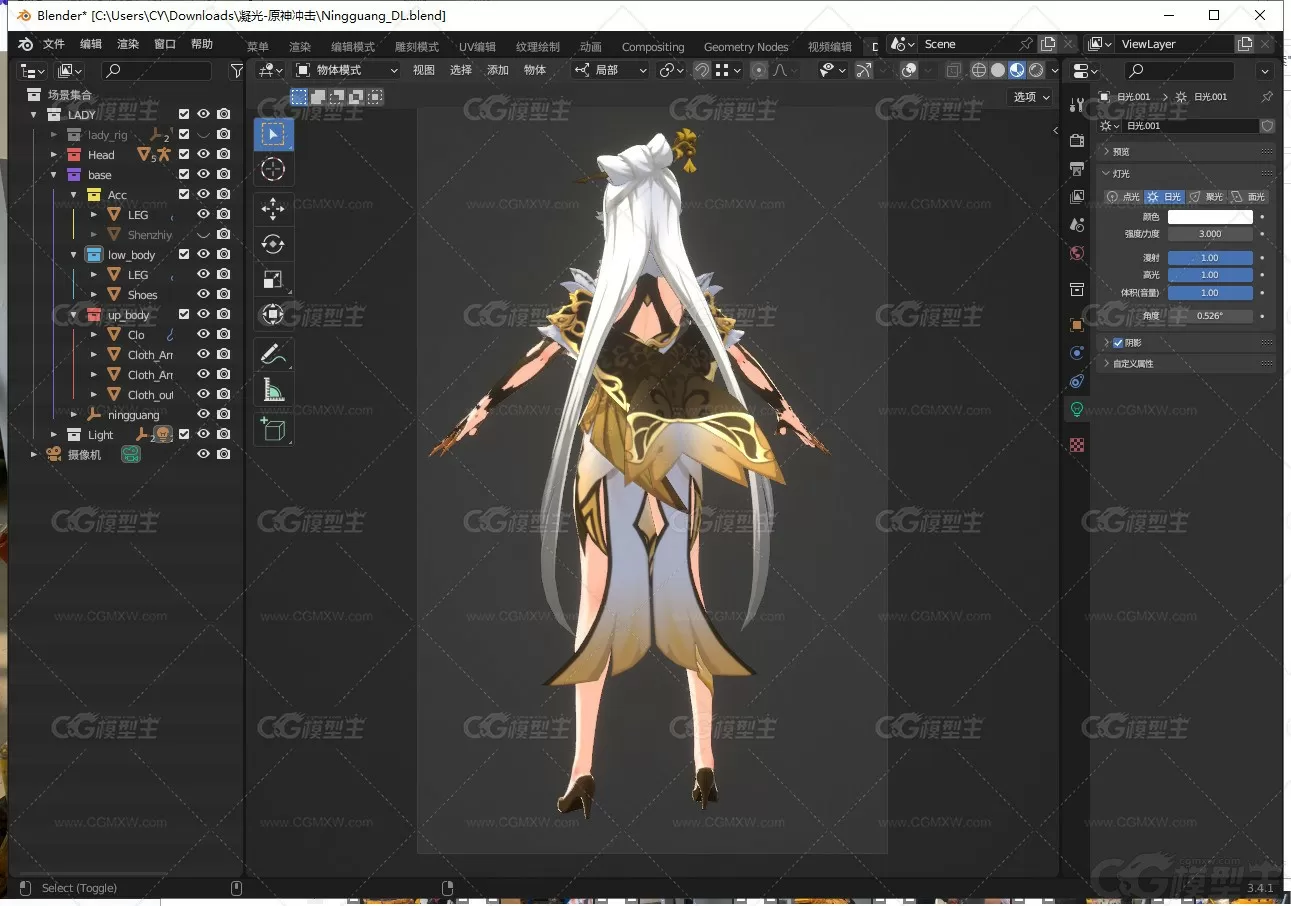Open the Options dropdown in viewport
This screenshot has width=1291, height=906.
point(1032,97)
